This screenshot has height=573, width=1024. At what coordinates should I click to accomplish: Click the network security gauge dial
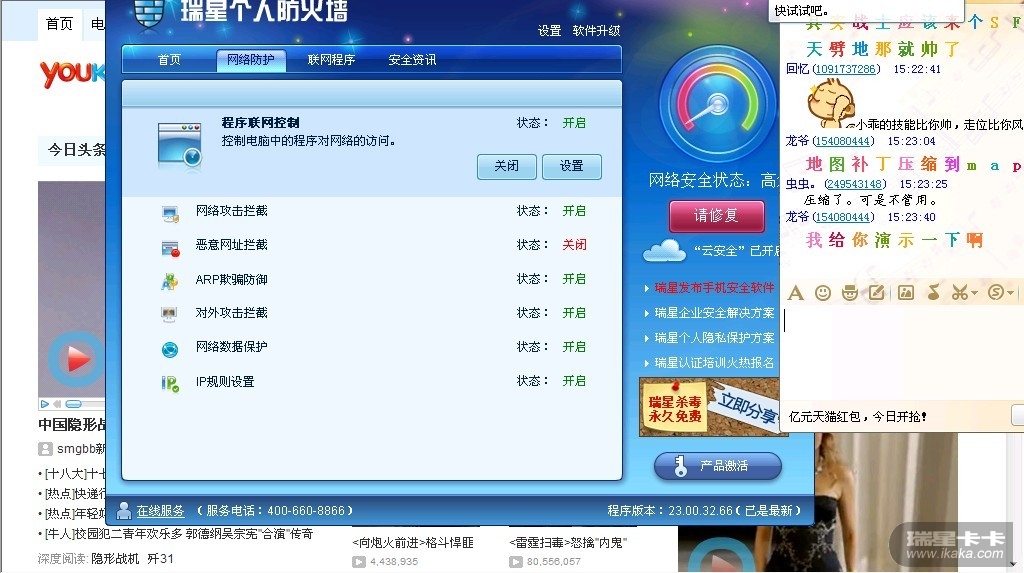click(718, 103)
